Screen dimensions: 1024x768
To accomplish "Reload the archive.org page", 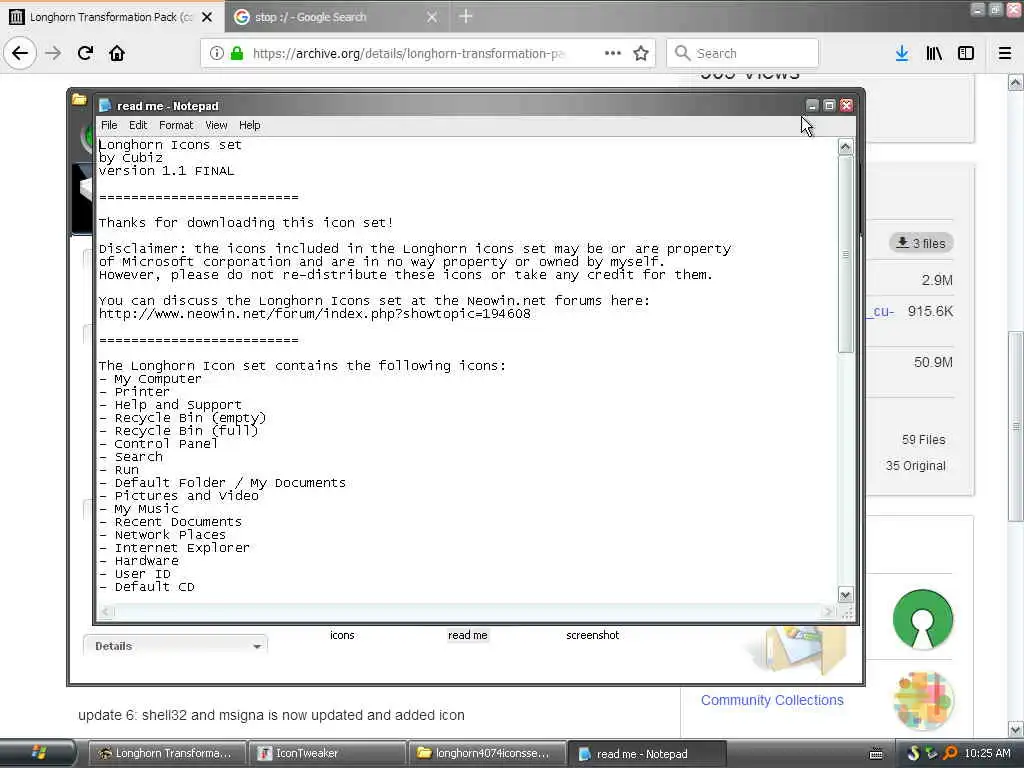I will coord(85,53).
